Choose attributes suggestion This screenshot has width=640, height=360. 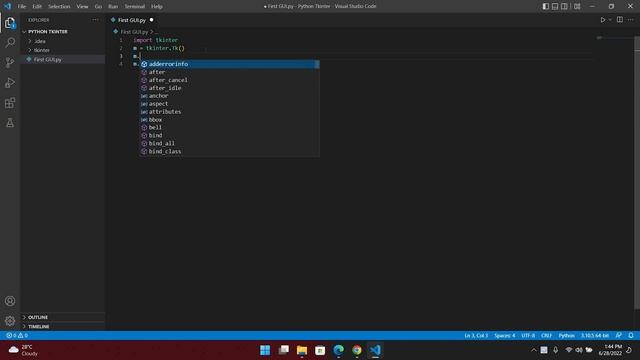click(x=229, y=111)
